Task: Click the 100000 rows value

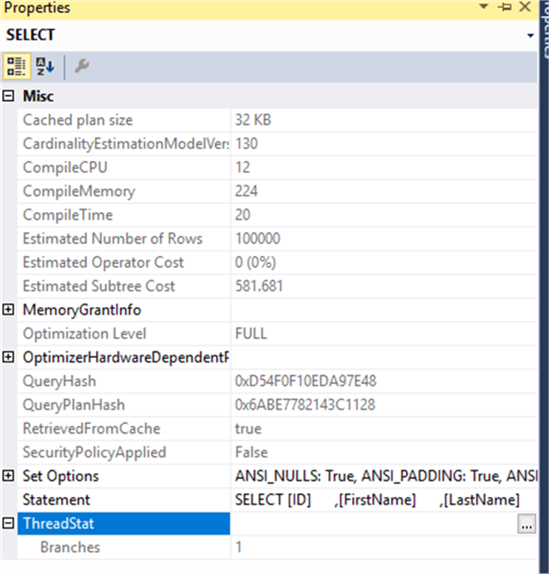Action: (x=258, y=239)
